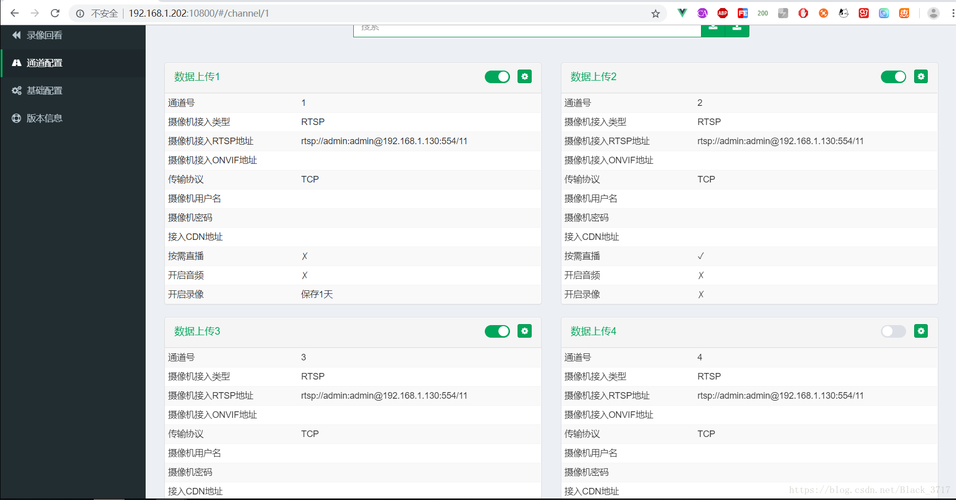Open the gray lightning extension icon
The width and height of the screenshot is (956, 500).
tap(783, 13)
